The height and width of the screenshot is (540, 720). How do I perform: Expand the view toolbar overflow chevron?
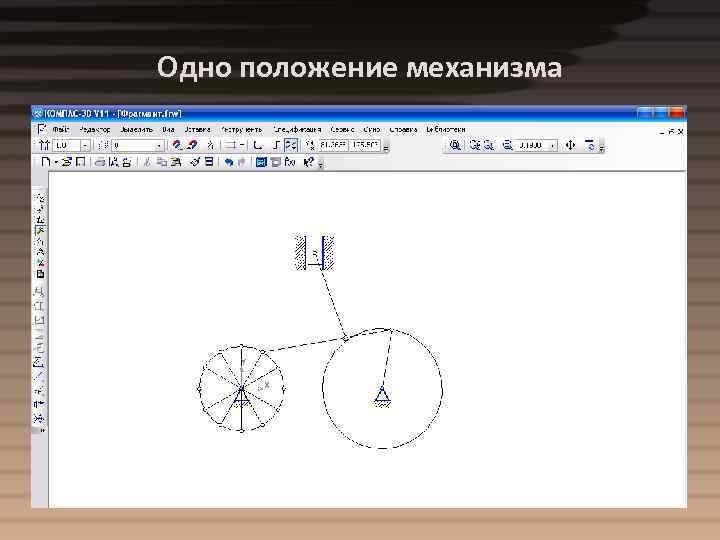602,147
